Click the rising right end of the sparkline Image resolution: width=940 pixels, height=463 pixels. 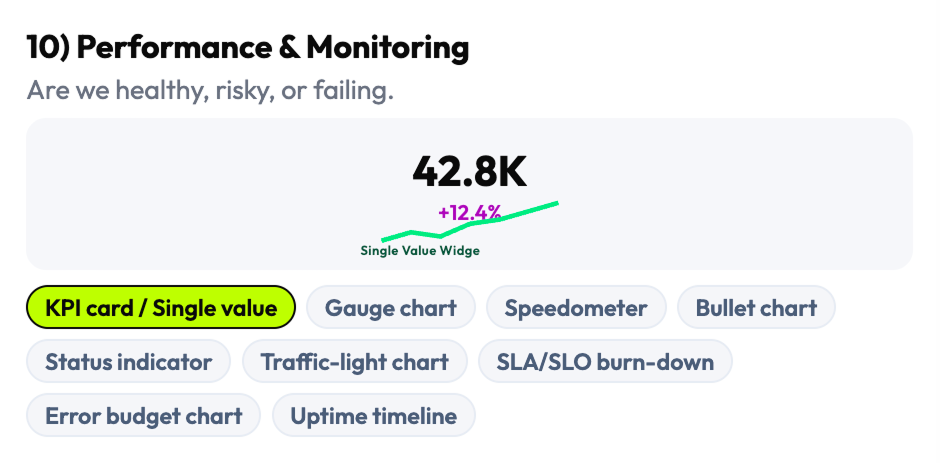click(x=554, y=204)
